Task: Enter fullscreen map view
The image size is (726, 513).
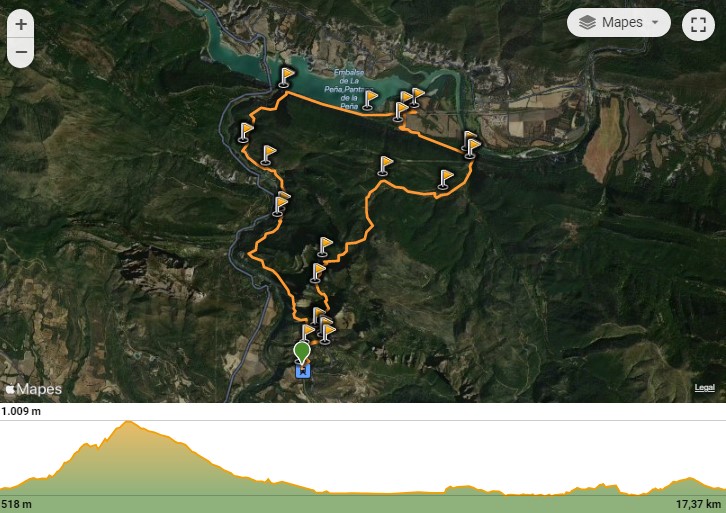Action: (698, 25)
